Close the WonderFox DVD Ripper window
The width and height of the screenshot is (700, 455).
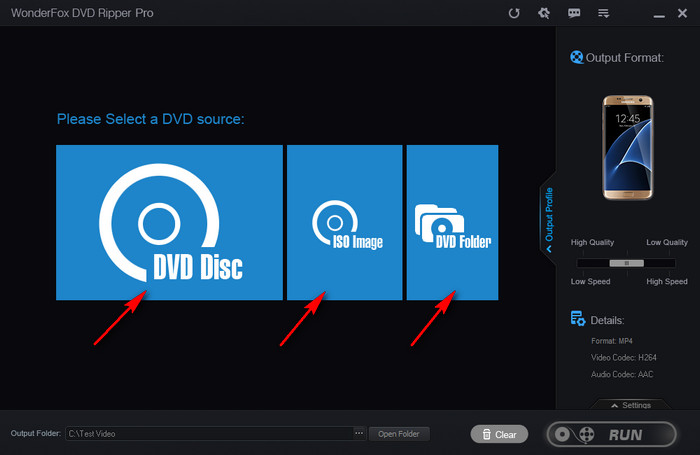pos(682,13)
